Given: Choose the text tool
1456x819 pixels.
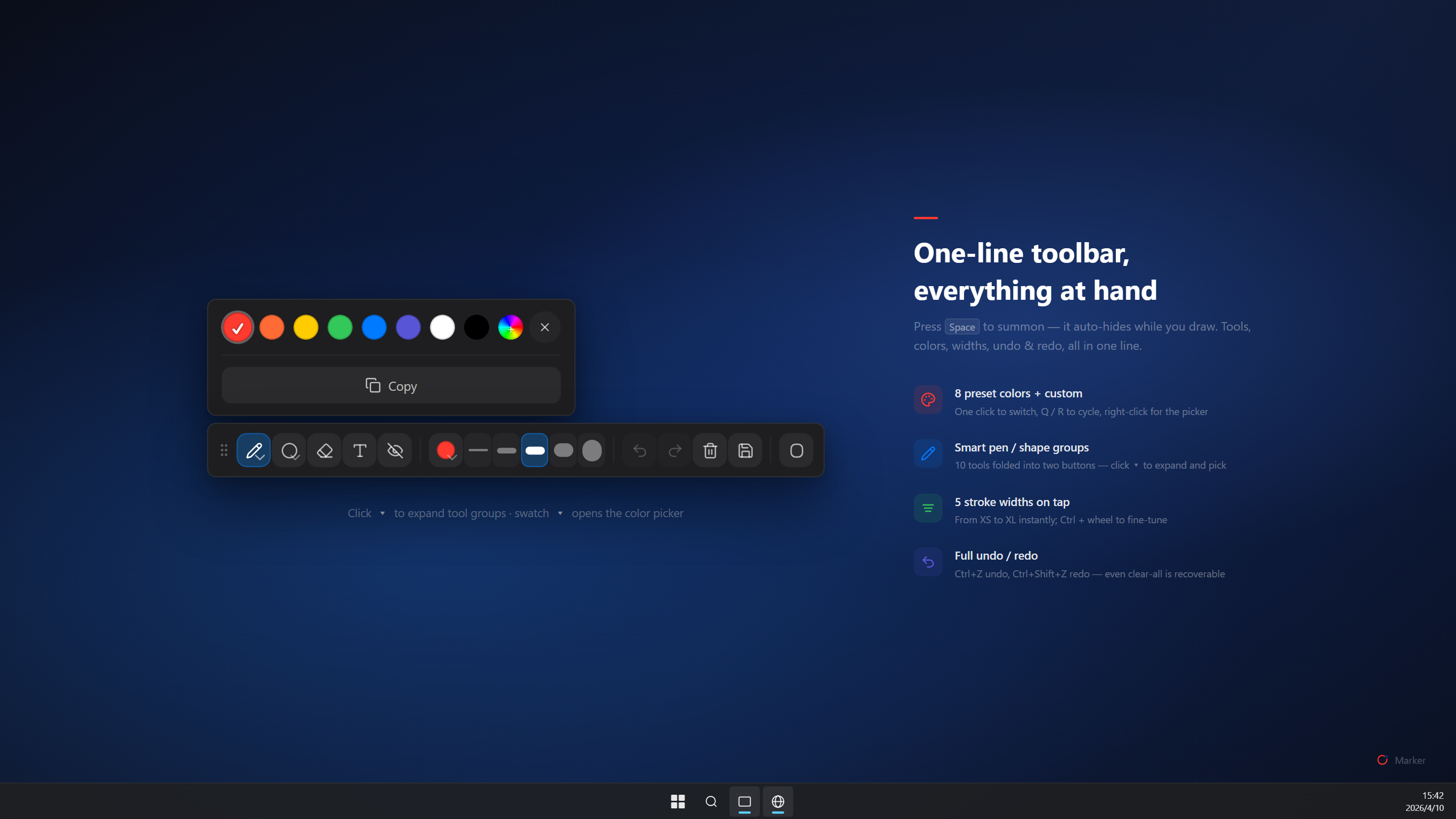Looking at the screenshot, I should click(x=359, y=450).
